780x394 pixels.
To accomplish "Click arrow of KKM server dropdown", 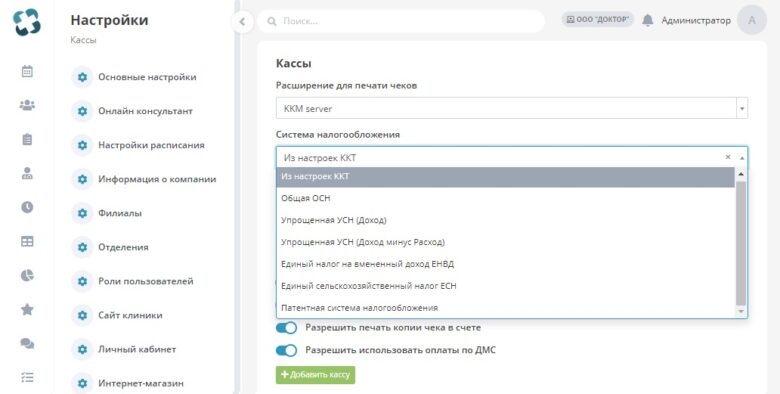I will point(742,108).
